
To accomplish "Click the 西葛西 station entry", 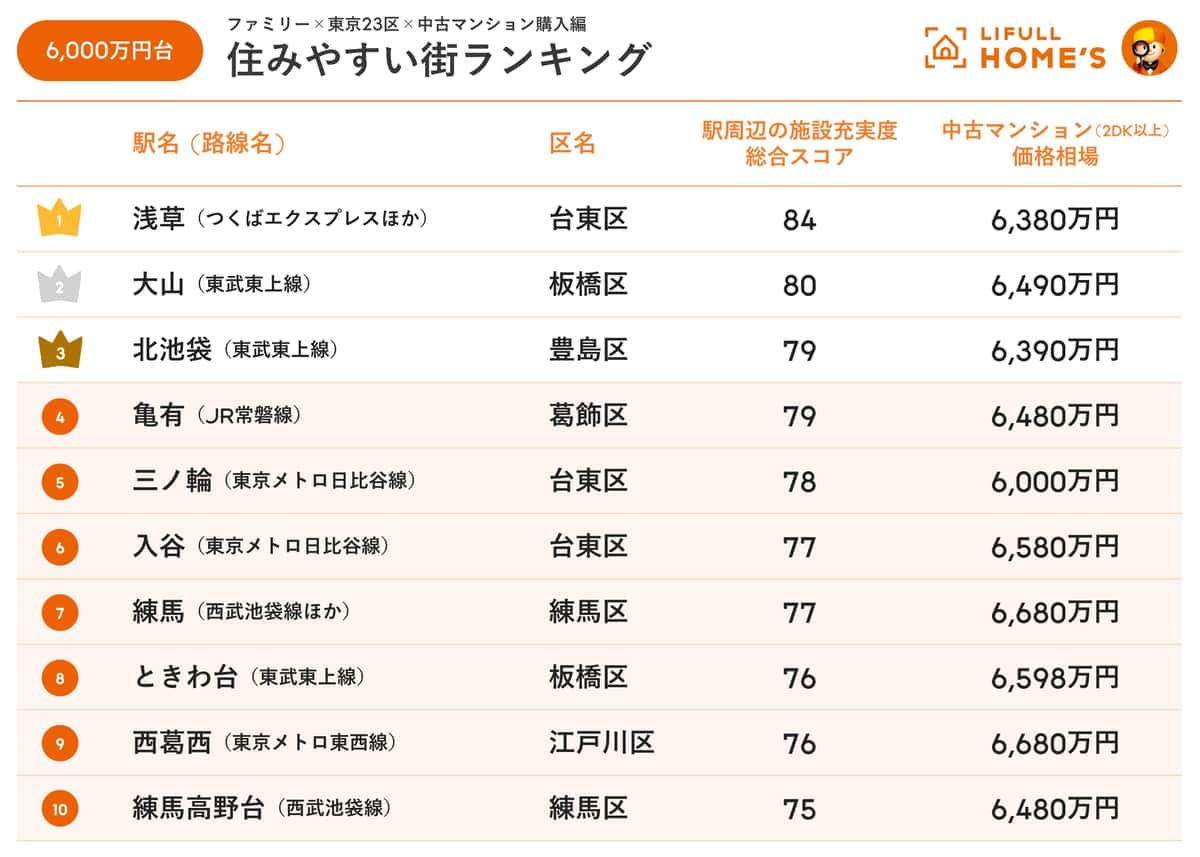I will [x=172, y=743].
